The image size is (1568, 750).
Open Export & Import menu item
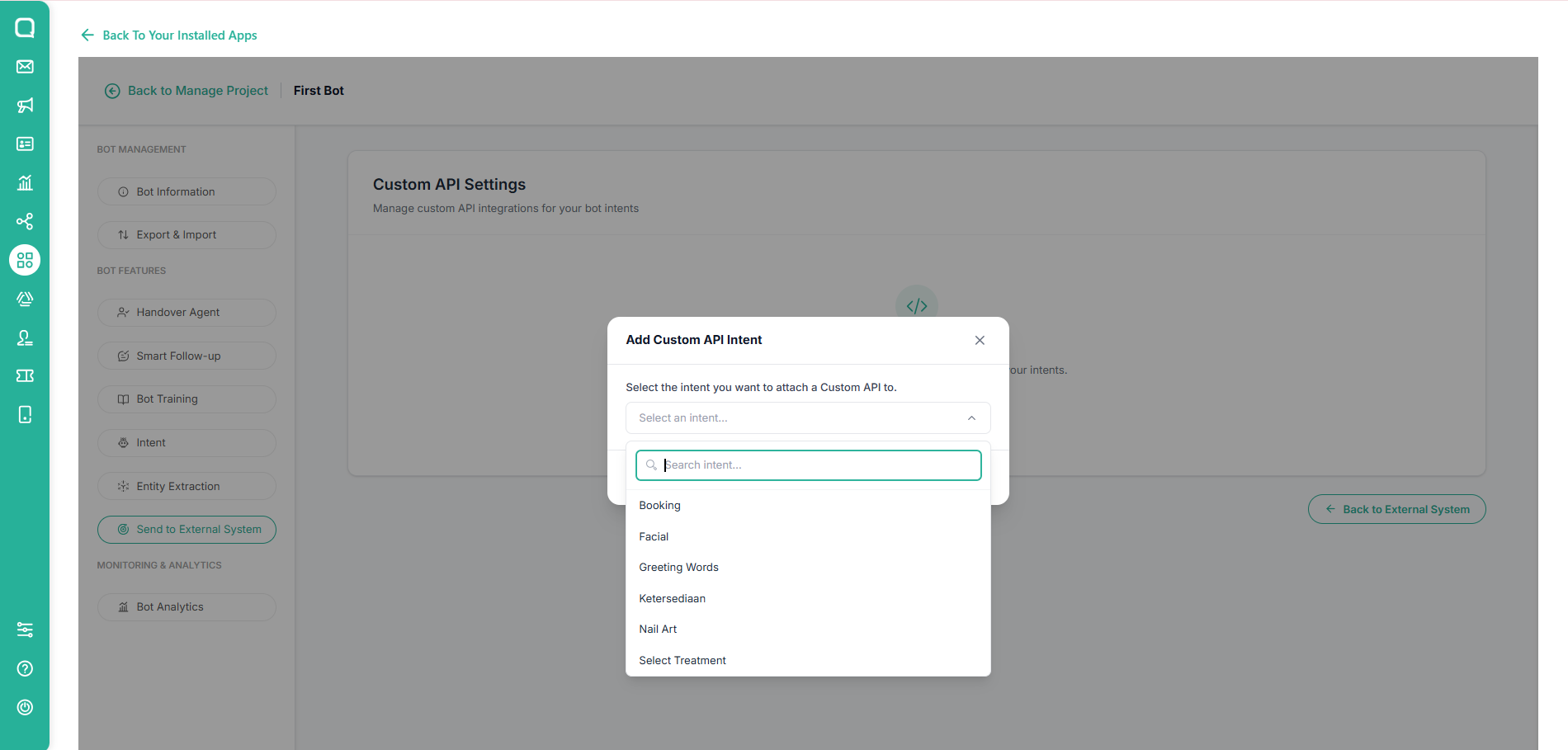(x=187, y=234)
